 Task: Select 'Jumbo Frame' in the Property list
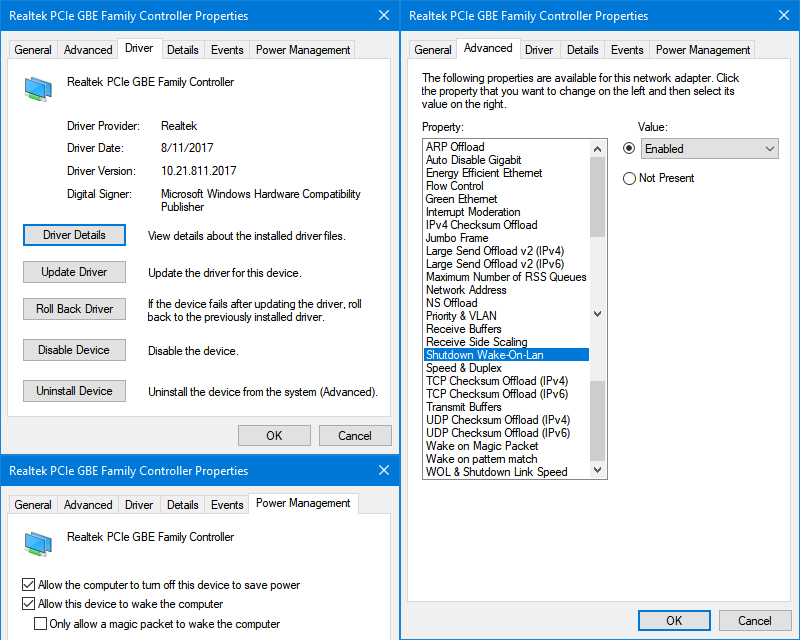point(457,238)
